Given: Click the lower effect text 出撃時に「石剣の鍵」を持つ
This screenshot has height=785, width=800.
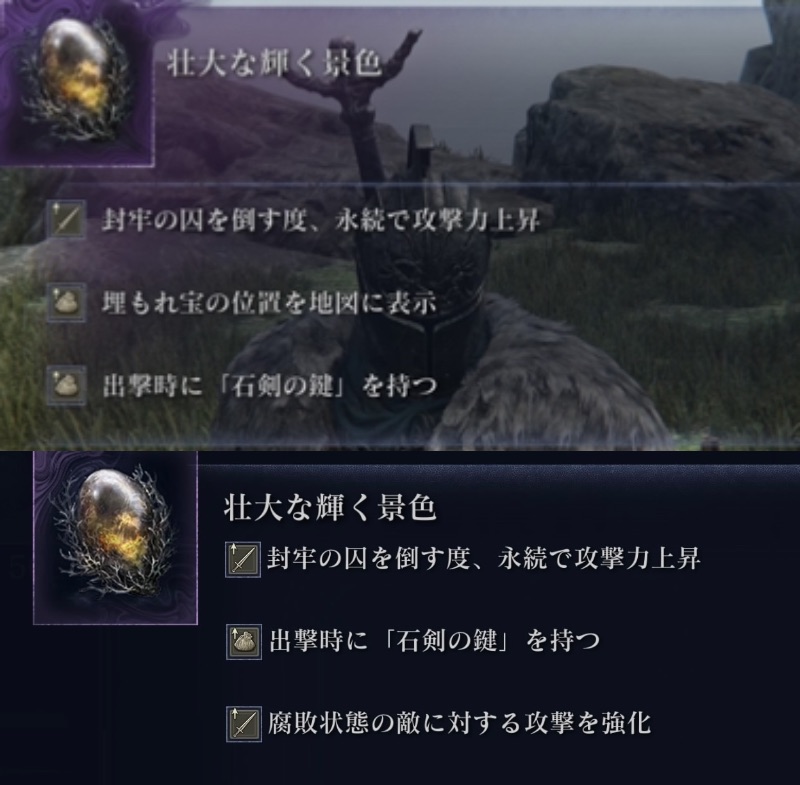Looking at the screenshot, I should tap(434, 641).
